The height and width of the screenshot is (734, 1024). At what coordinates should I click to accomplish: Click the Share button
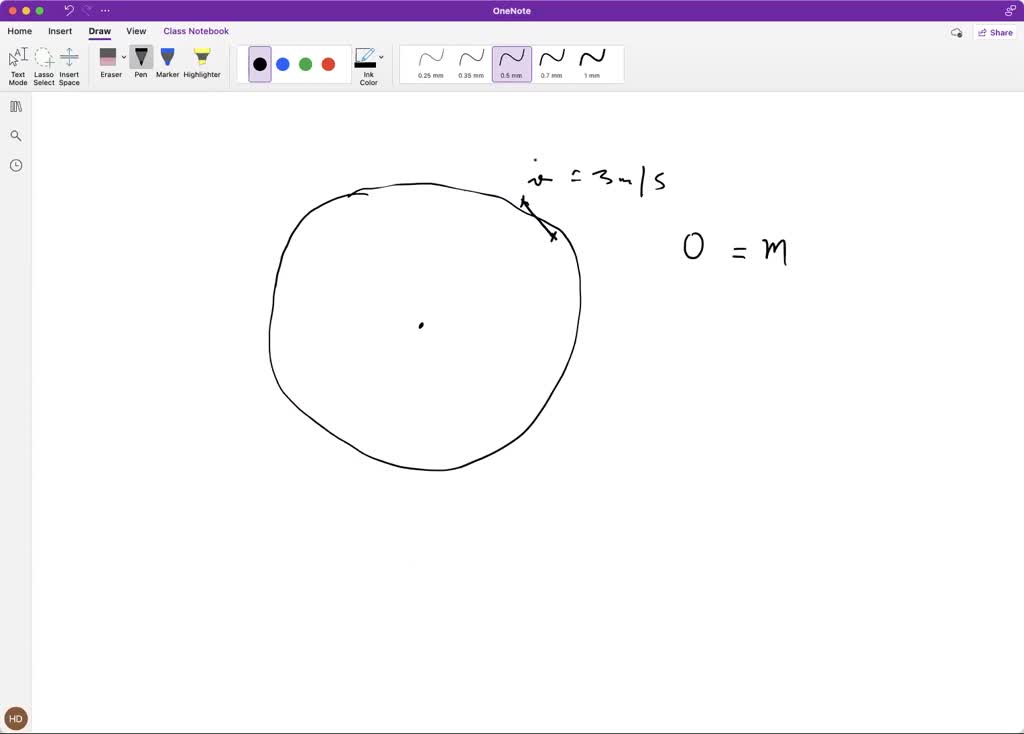[995, 32]
